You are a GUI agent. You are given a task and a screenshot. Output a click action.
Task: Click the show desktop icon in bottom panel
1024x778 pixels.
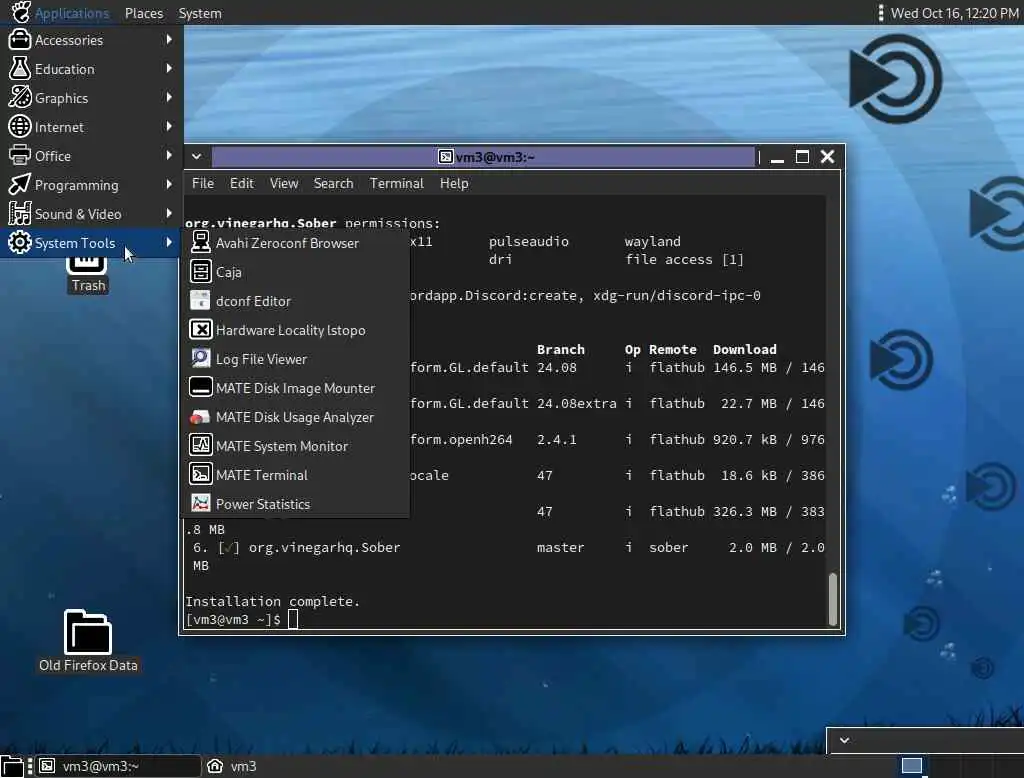[x=12, y=766]
